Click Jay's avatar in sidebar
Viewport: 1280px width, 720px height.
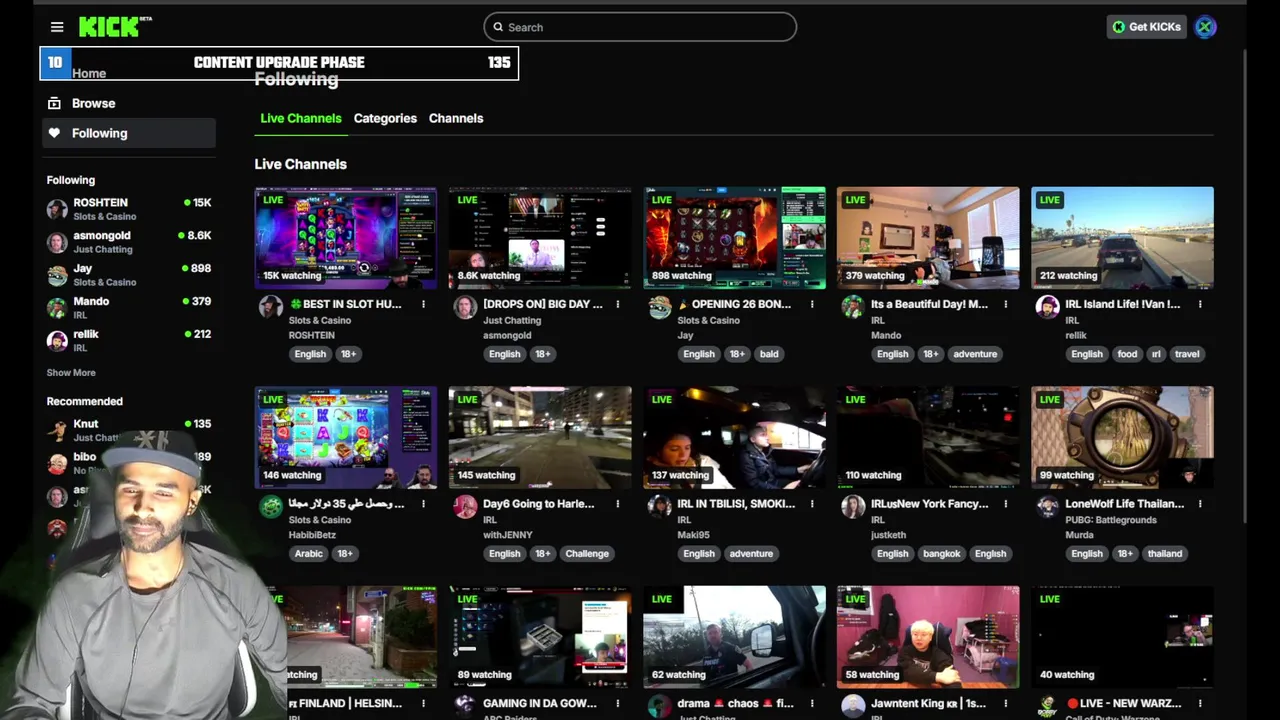pos(57,275)
